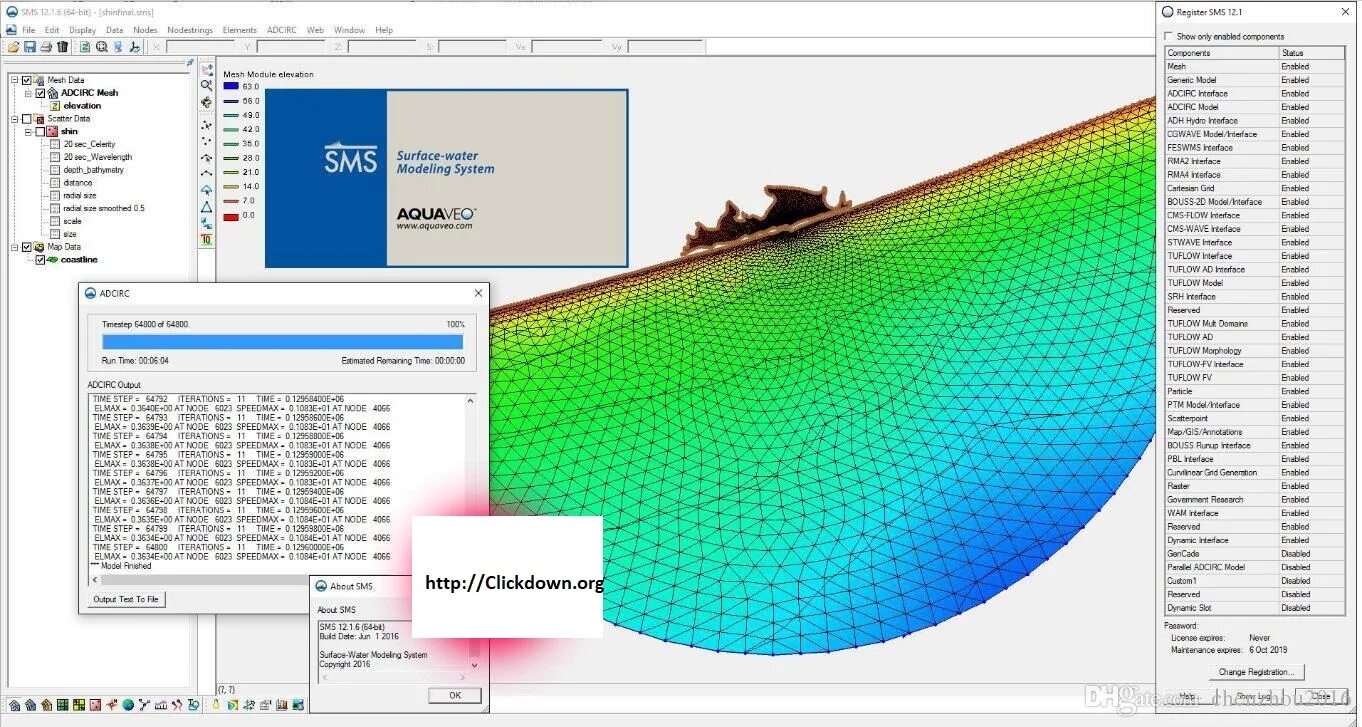Select the create mesh node tool

(207, 141)
